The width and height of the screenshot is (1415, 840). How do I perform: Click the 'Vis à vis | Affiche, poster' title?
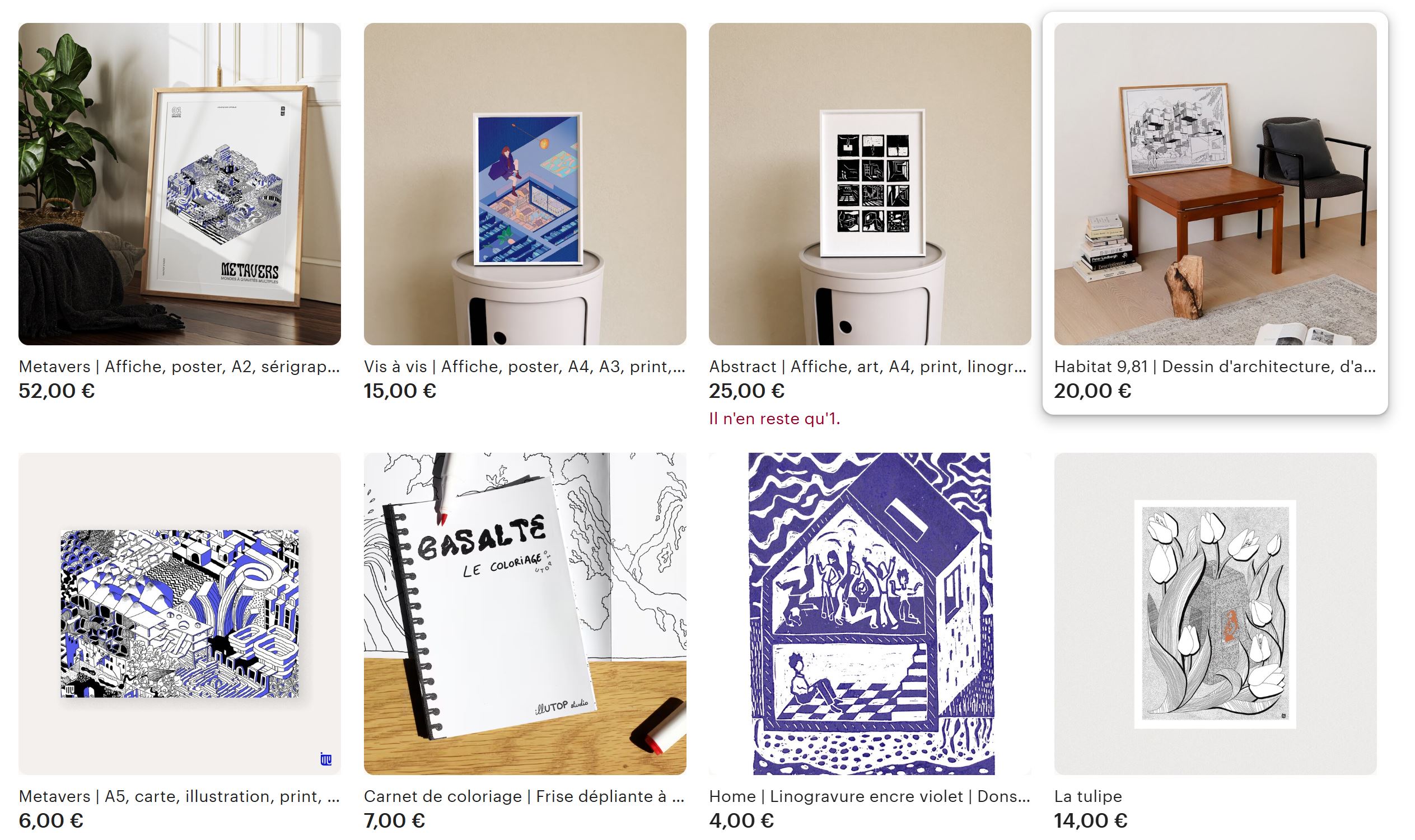tap(525, 367)
